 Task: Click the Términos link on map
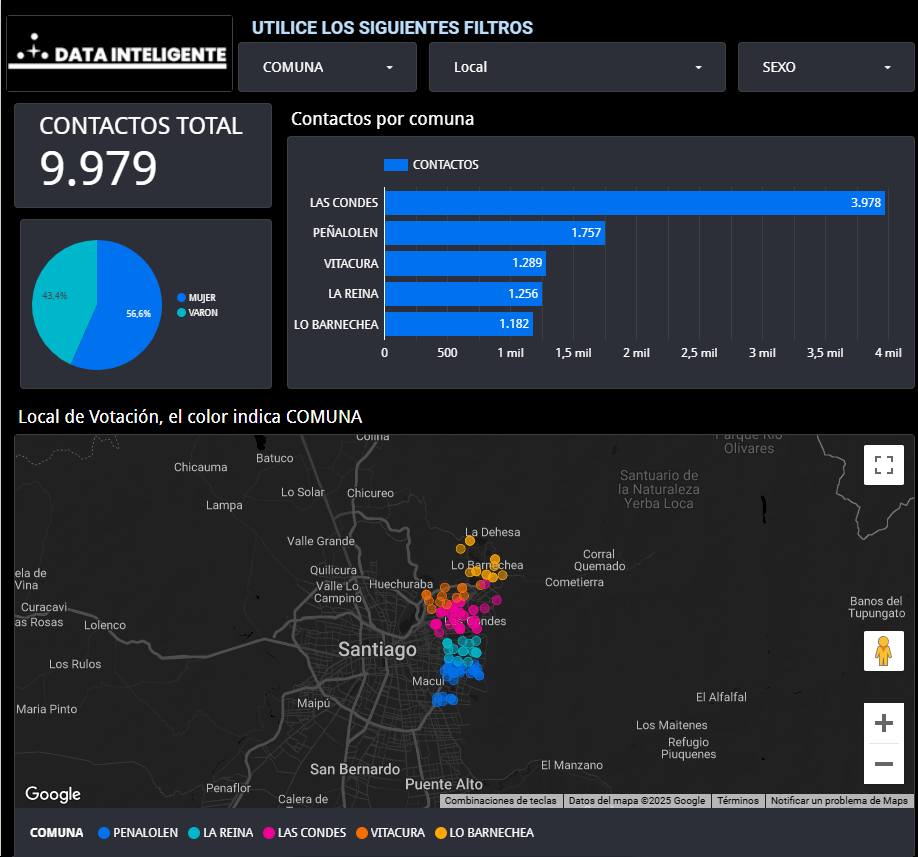[737, 801]
